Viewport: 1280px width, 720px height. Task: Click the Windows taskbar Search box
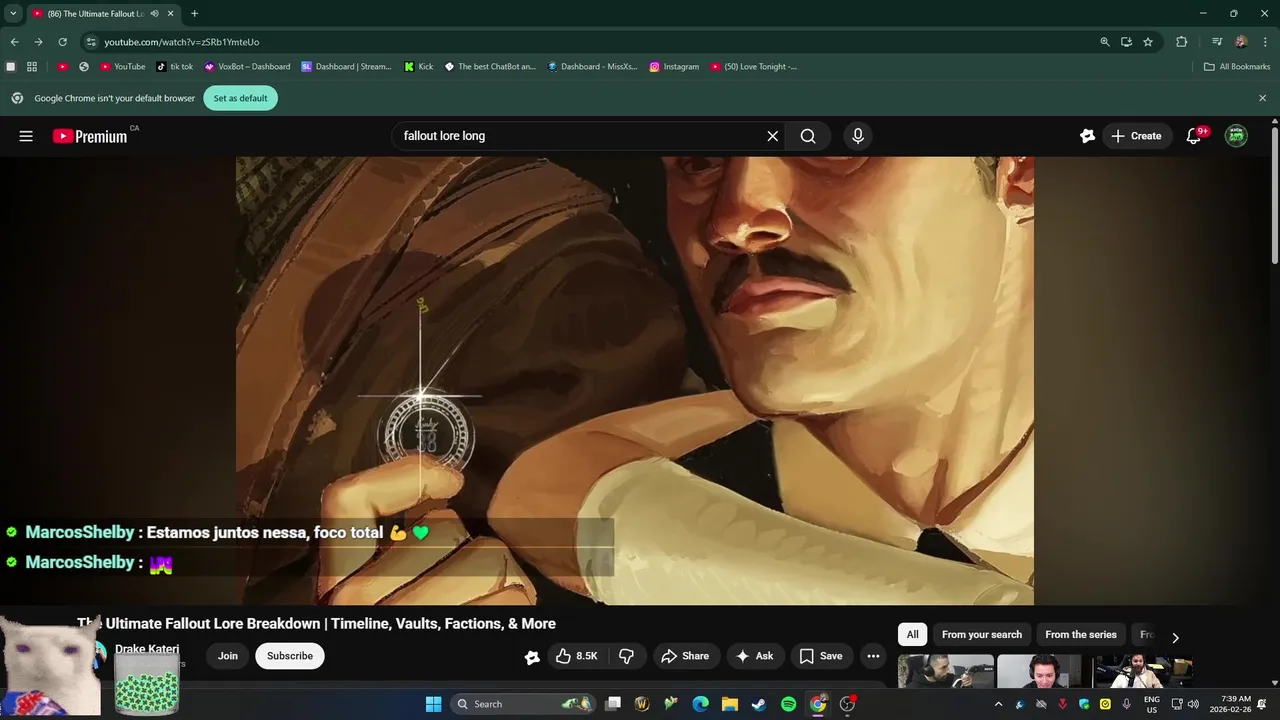(x=523, y=704)
